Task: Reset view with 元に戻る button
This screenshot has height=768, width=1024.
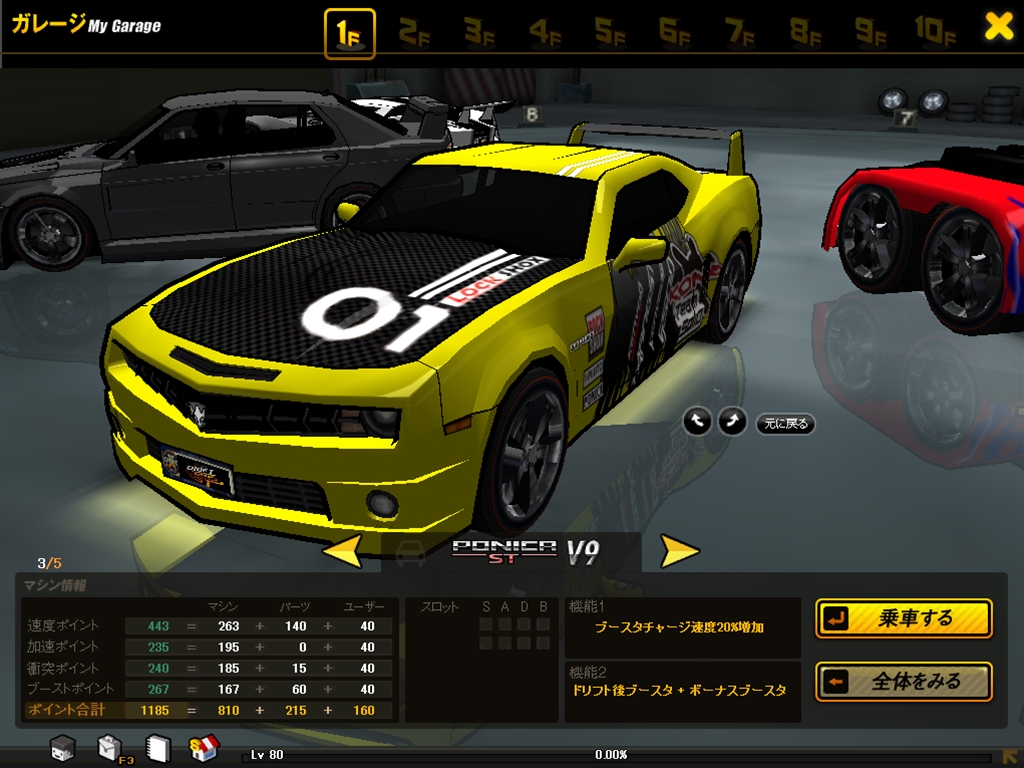Action: coord(786,424)
